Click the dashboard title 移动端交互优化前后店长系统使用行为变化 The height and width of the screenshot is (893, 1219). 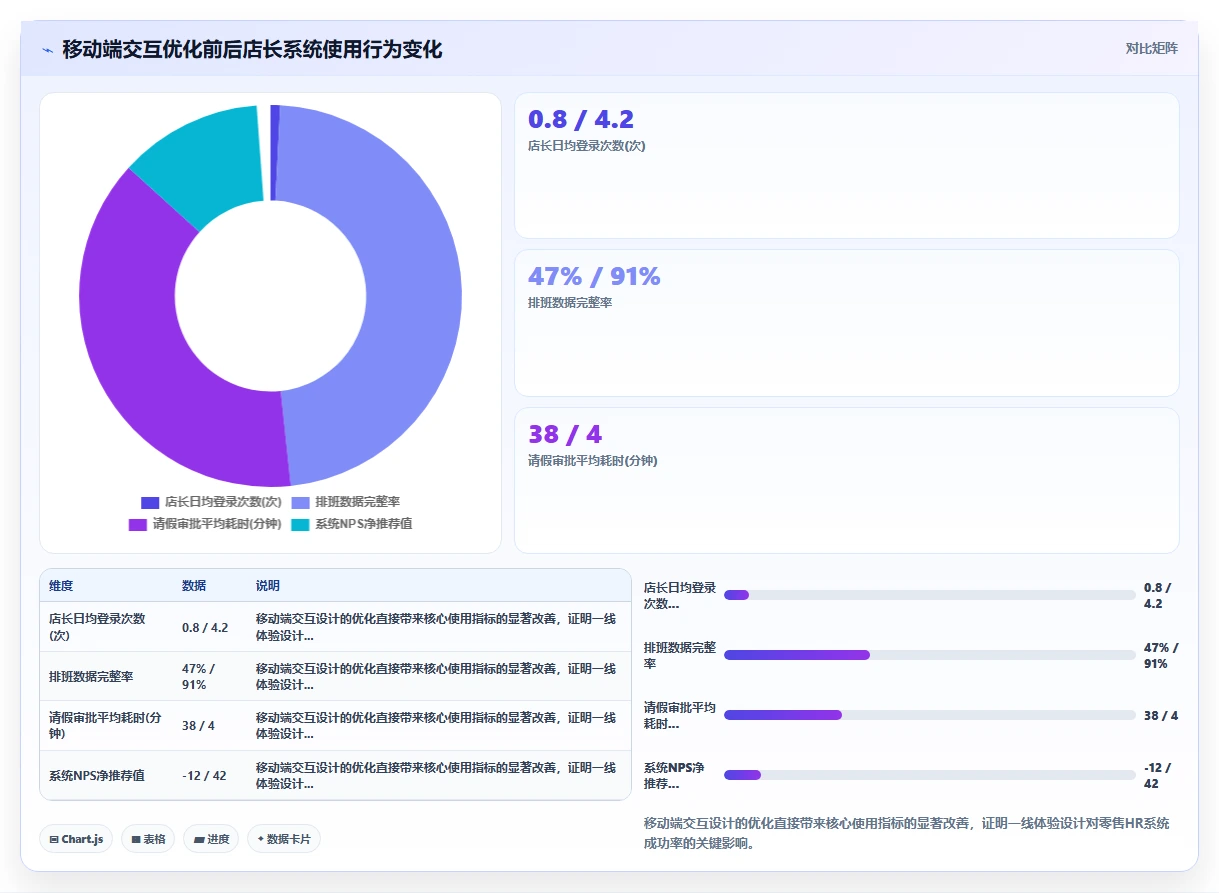pos(252,50)
